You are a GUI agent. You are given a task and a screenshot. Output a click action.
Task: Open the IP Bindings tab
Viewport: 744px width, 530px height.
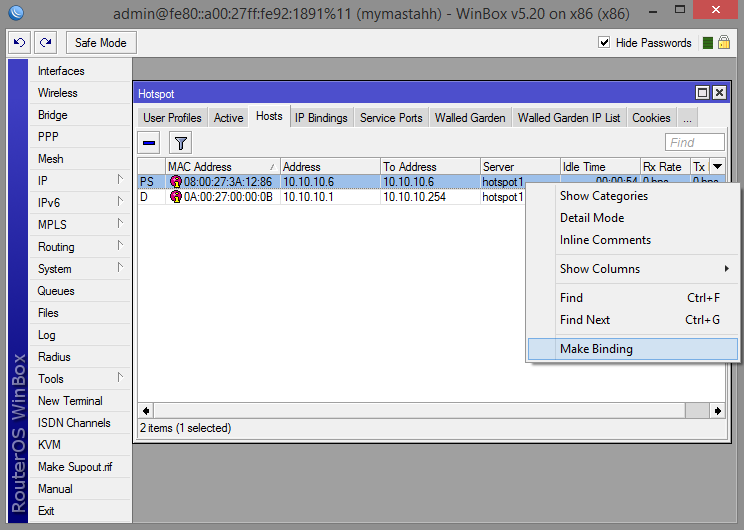tap(321, 118)
